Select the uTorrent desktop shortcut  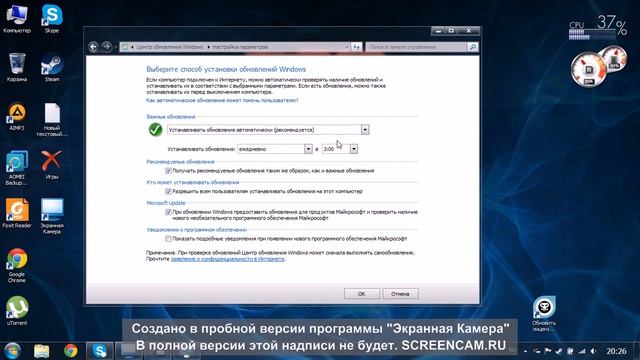[x=17, y=311]
